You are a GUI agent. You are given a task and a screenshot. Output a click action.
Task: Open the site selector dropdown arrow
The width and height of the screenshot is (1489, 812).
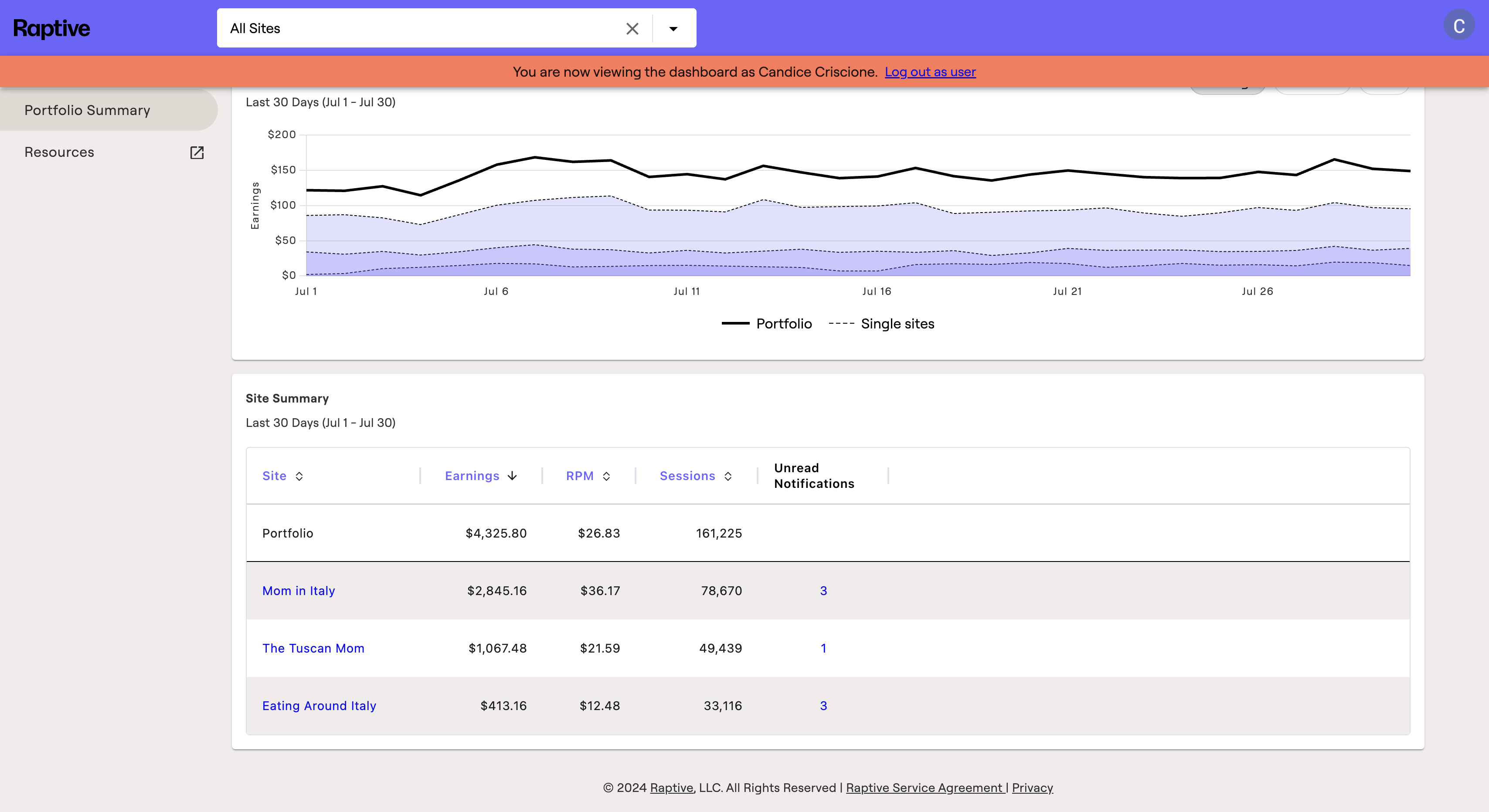673,28
